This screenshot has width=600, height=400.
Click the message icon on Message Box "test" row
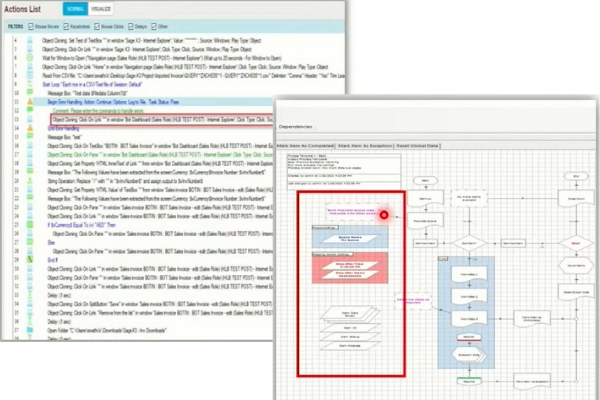(x=30, y=137)
